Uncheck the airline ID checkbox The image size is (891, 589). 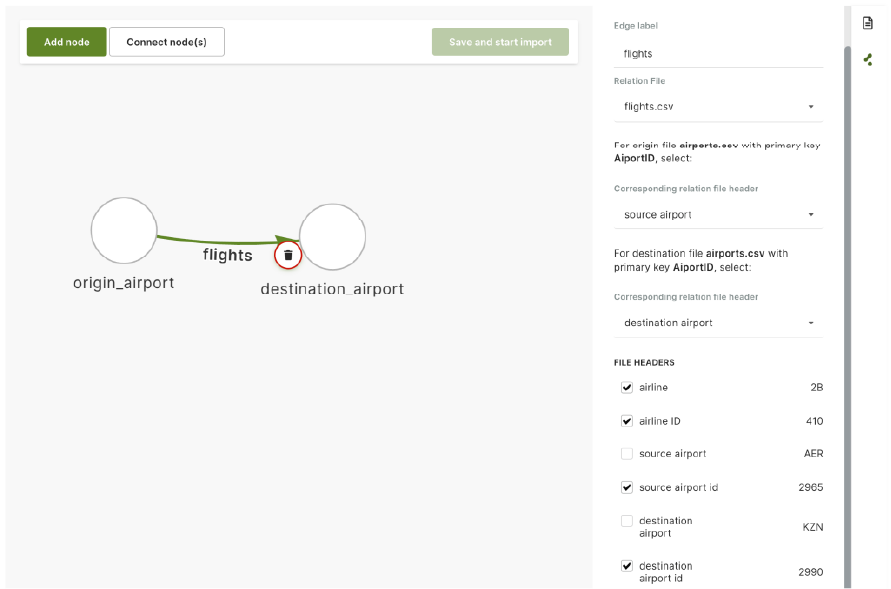click(x=627, y=421)
